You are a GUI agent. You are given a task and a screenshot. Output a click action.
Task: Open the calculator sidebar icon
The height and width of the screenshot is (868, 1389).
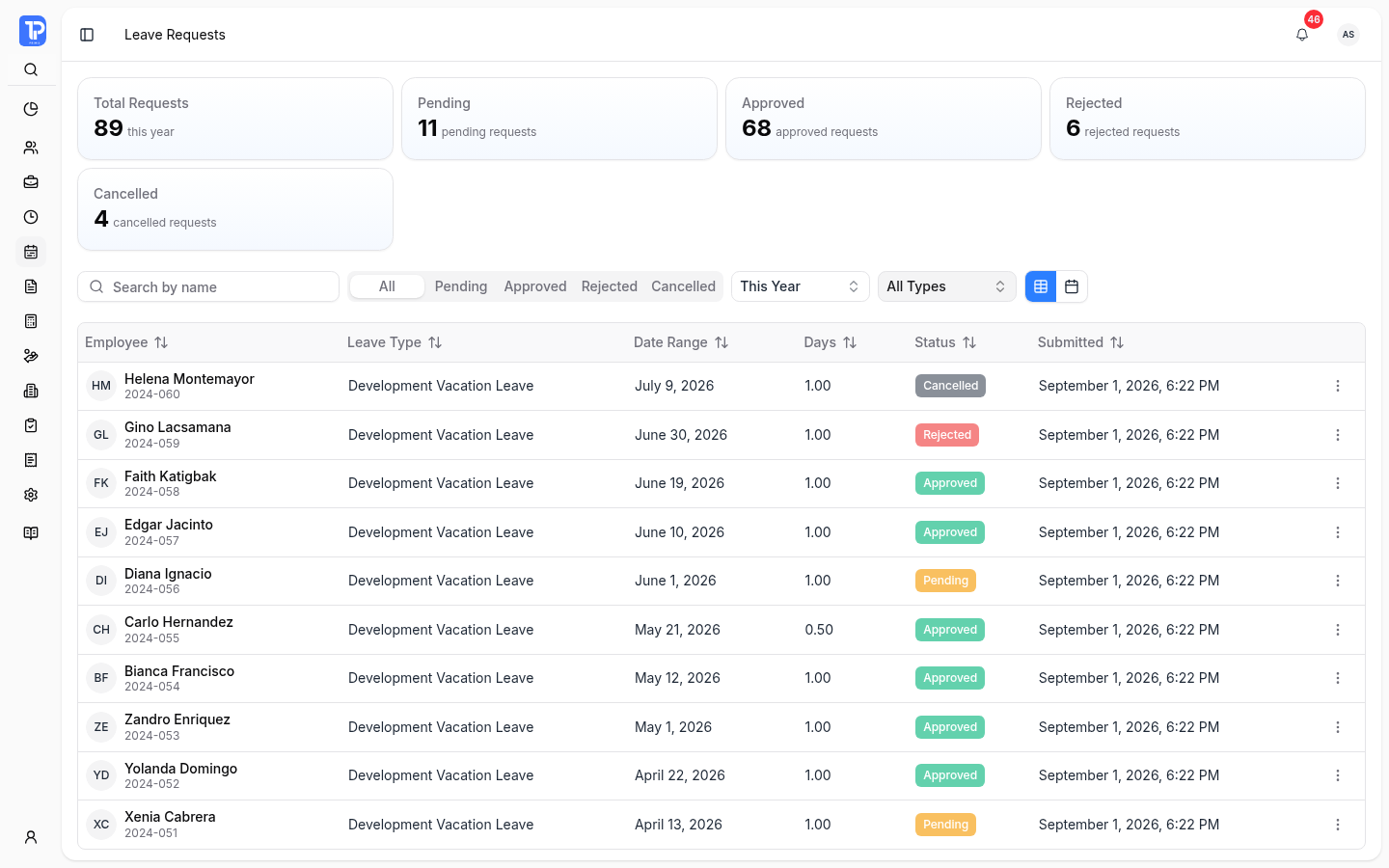[31, 321]
